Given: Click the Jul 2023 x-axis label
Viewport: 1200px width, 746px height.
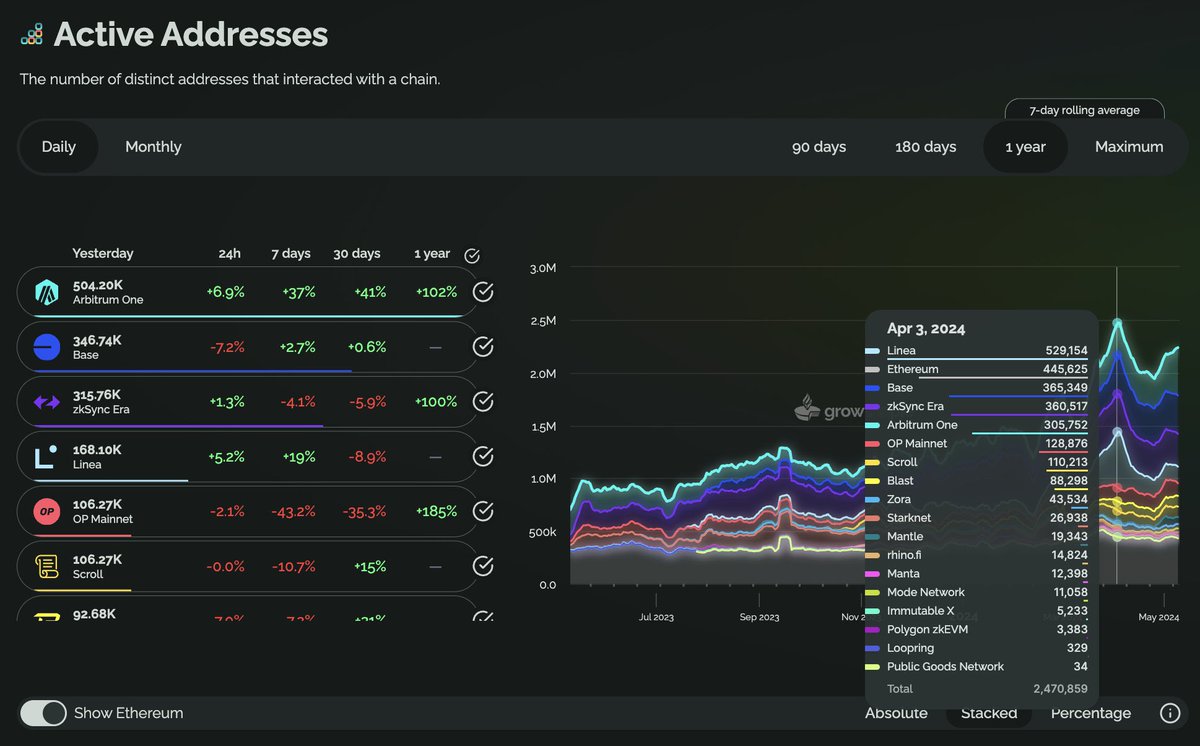Looking at the screenshot, I should [x=655, y=617].
